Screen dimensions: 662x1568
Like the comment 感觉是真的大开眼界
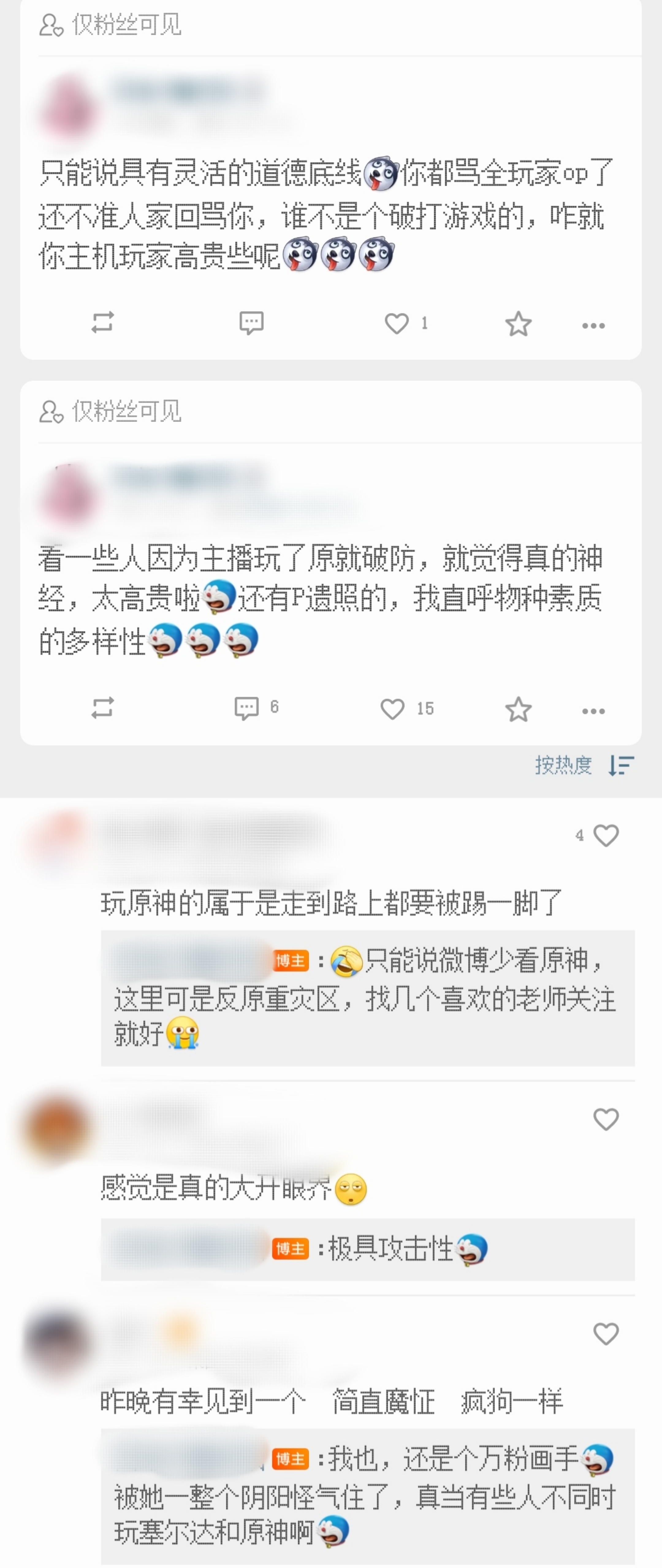(605, 1119)
